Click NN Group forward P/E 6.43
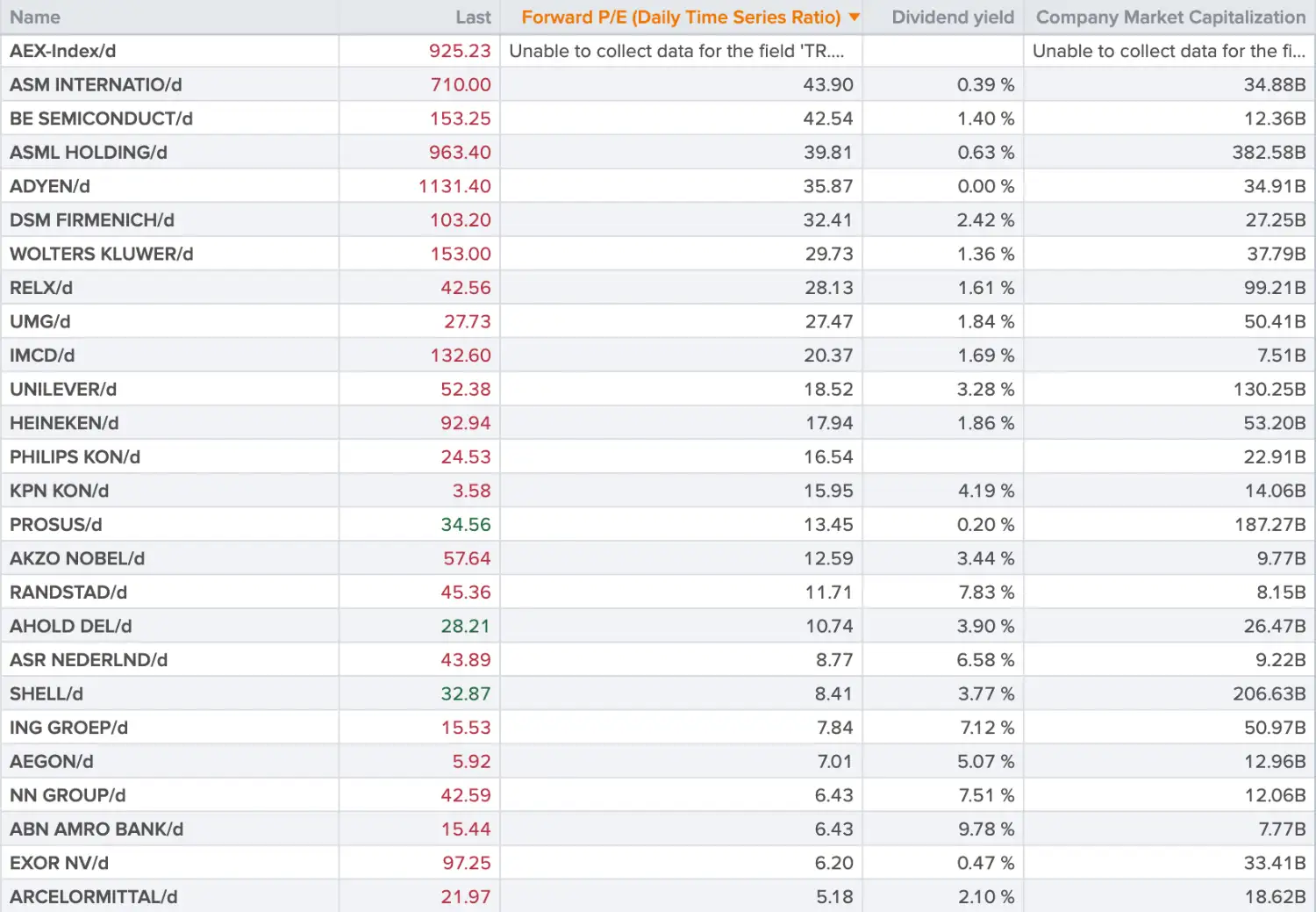 pyautogui.click(x=833, y=795)
